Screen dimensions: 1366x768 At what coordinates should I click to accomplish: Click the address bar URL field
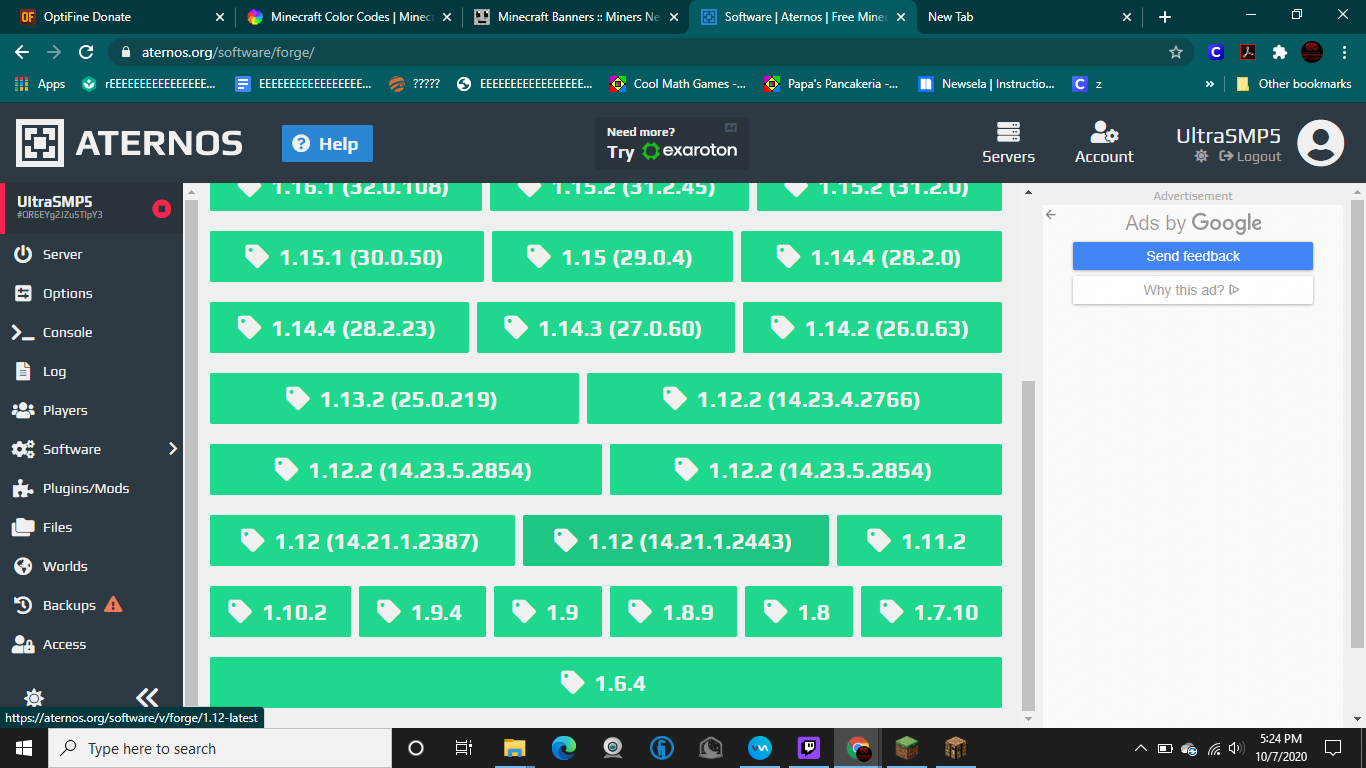click(x=650, y=52)
